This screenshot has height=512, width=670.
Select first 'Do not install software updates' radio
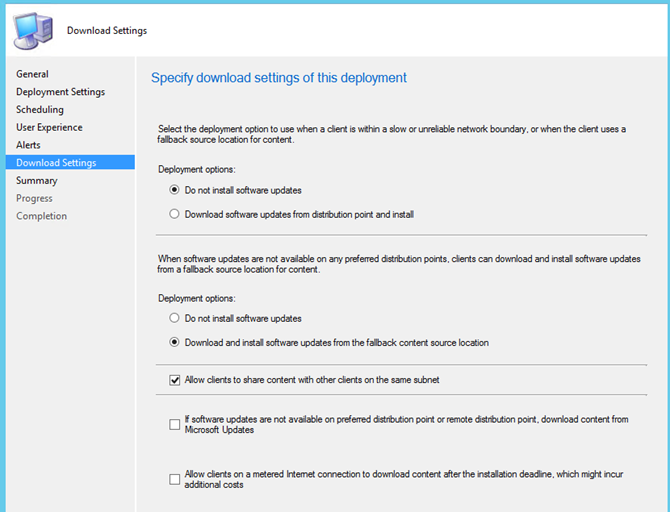click(x=174, y=190)
